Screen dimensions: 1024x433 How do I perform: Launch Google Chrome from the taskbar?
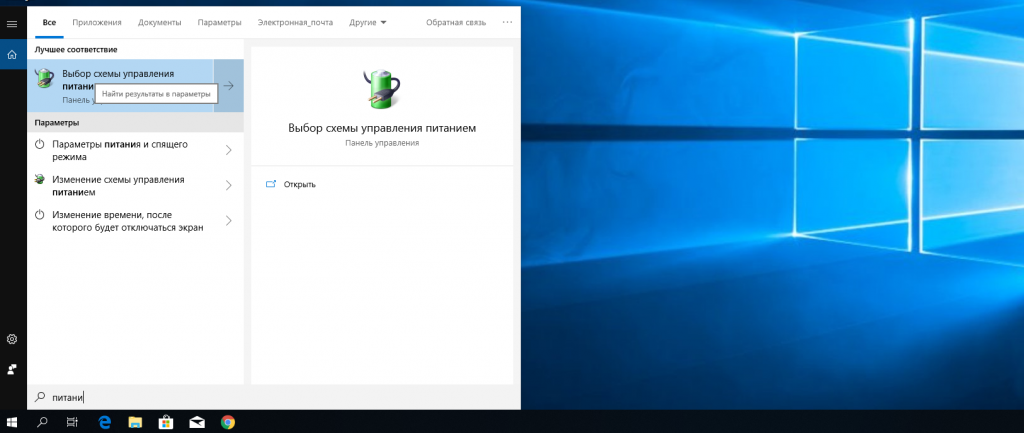tap(227, 422)
